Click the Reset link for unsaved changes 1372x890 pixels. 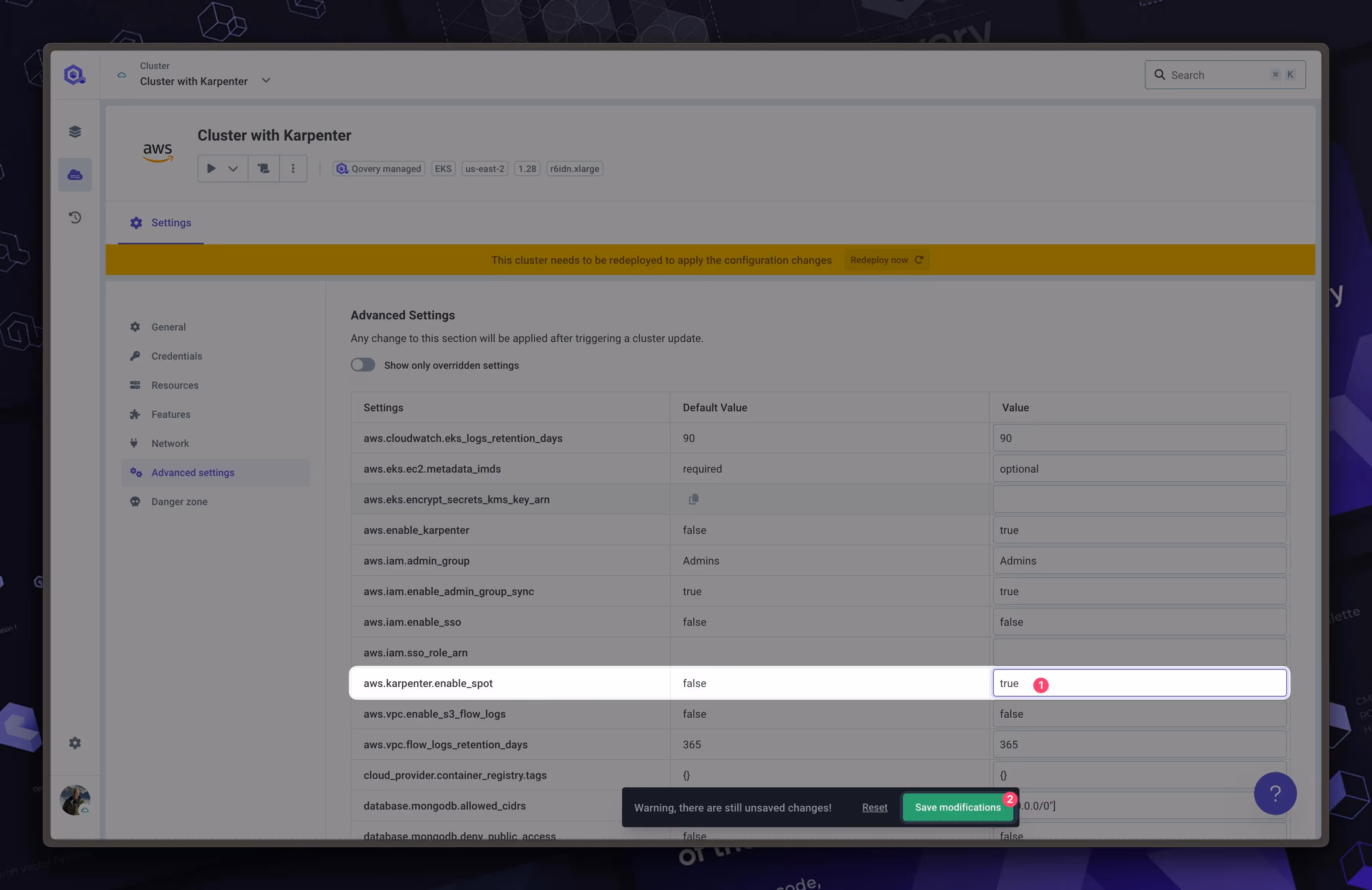pyautogui.click(x=874, y=808)
